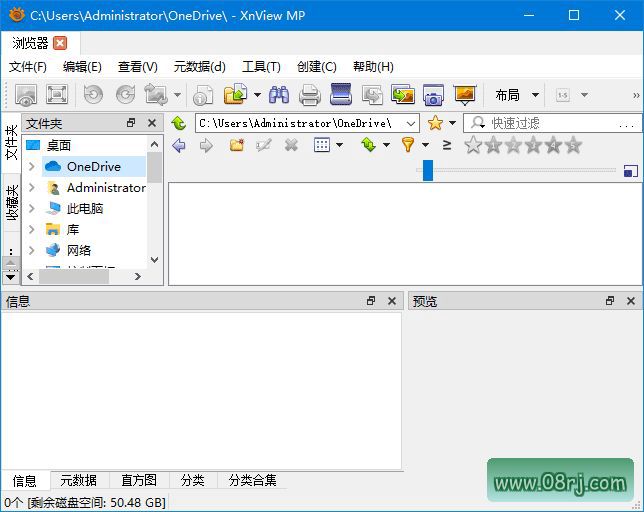Screen dimensions: 644x512
Task: Open the 创建(C) menu
Action: tap(317, 67)
